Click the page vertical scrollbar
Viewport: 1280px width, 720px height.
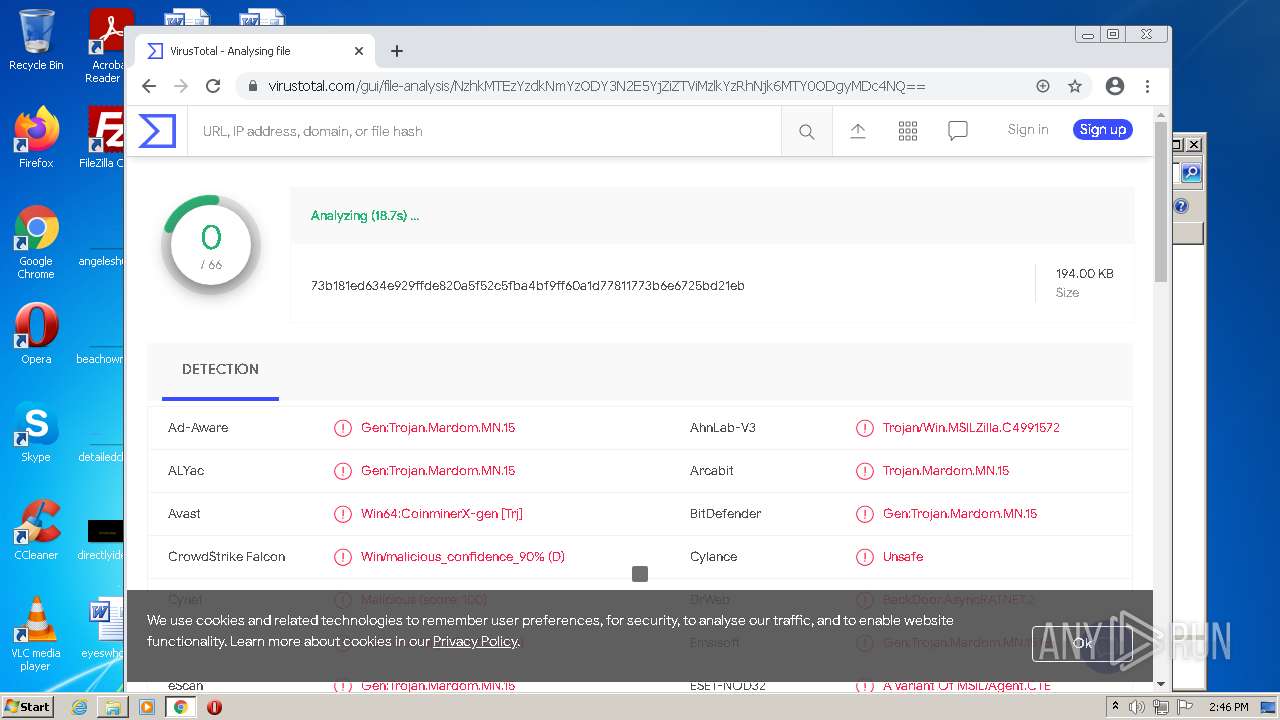click(x=1161, y=200)
